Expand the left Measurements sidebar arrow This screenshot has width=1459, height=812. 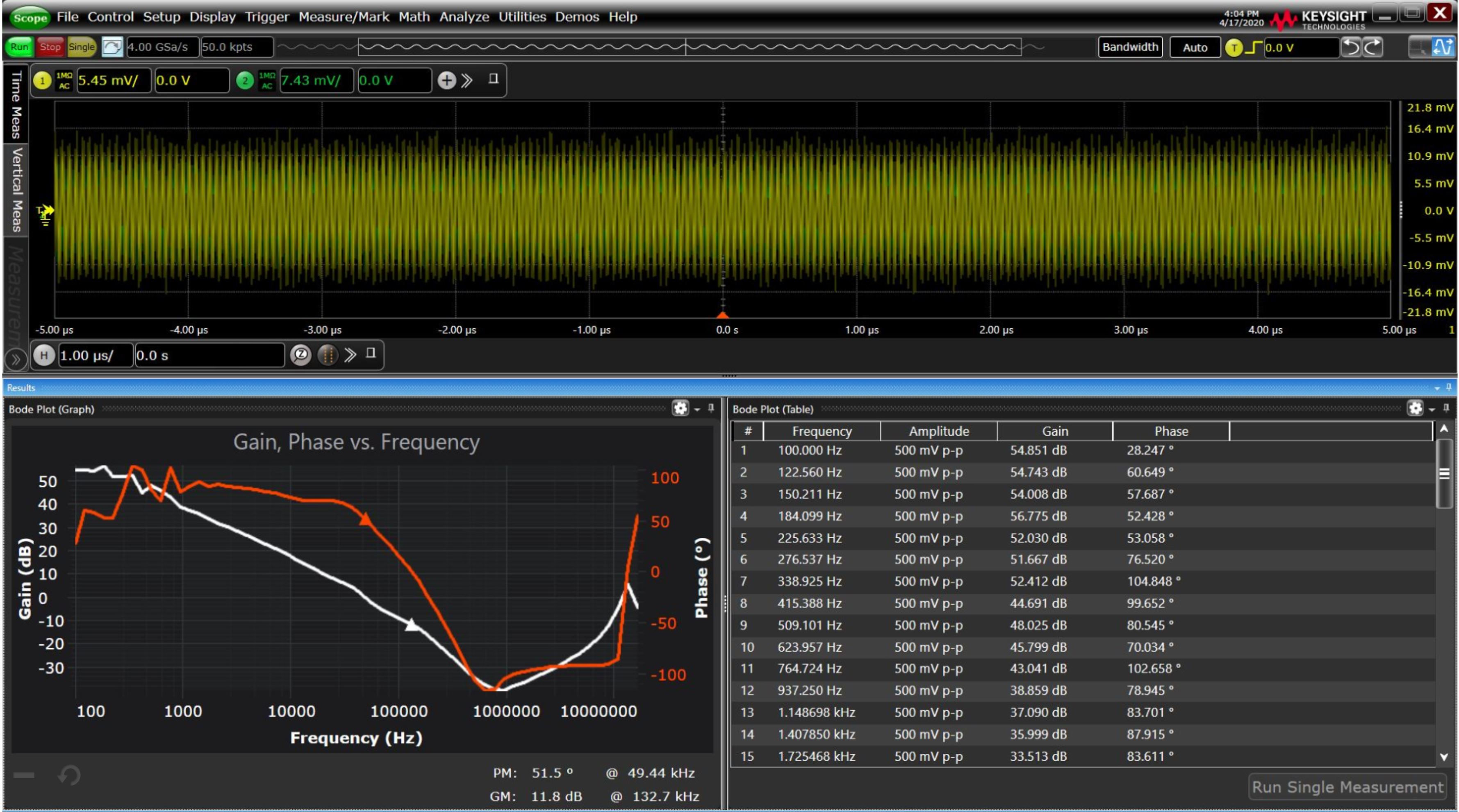coord(15,358)
